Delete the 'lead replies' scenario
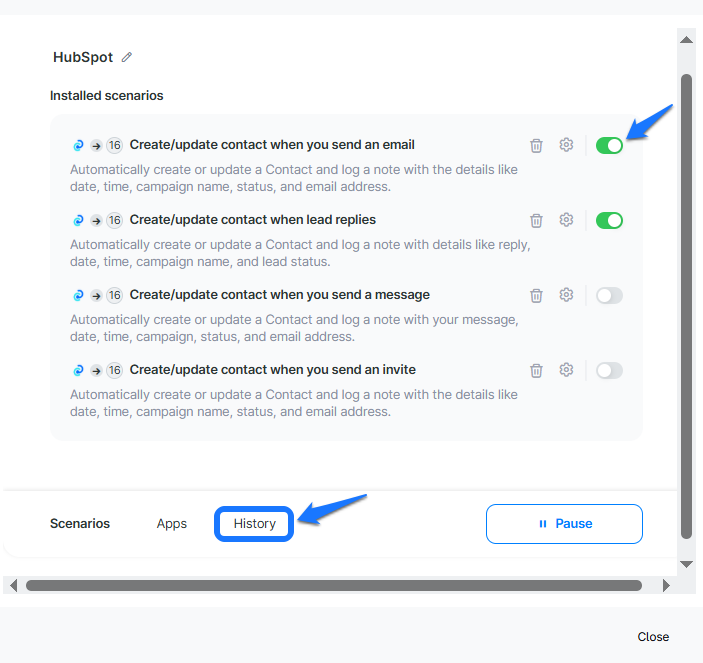Image resolution: width=703 pixels, height=663 pixels. [x=536, y=220]
